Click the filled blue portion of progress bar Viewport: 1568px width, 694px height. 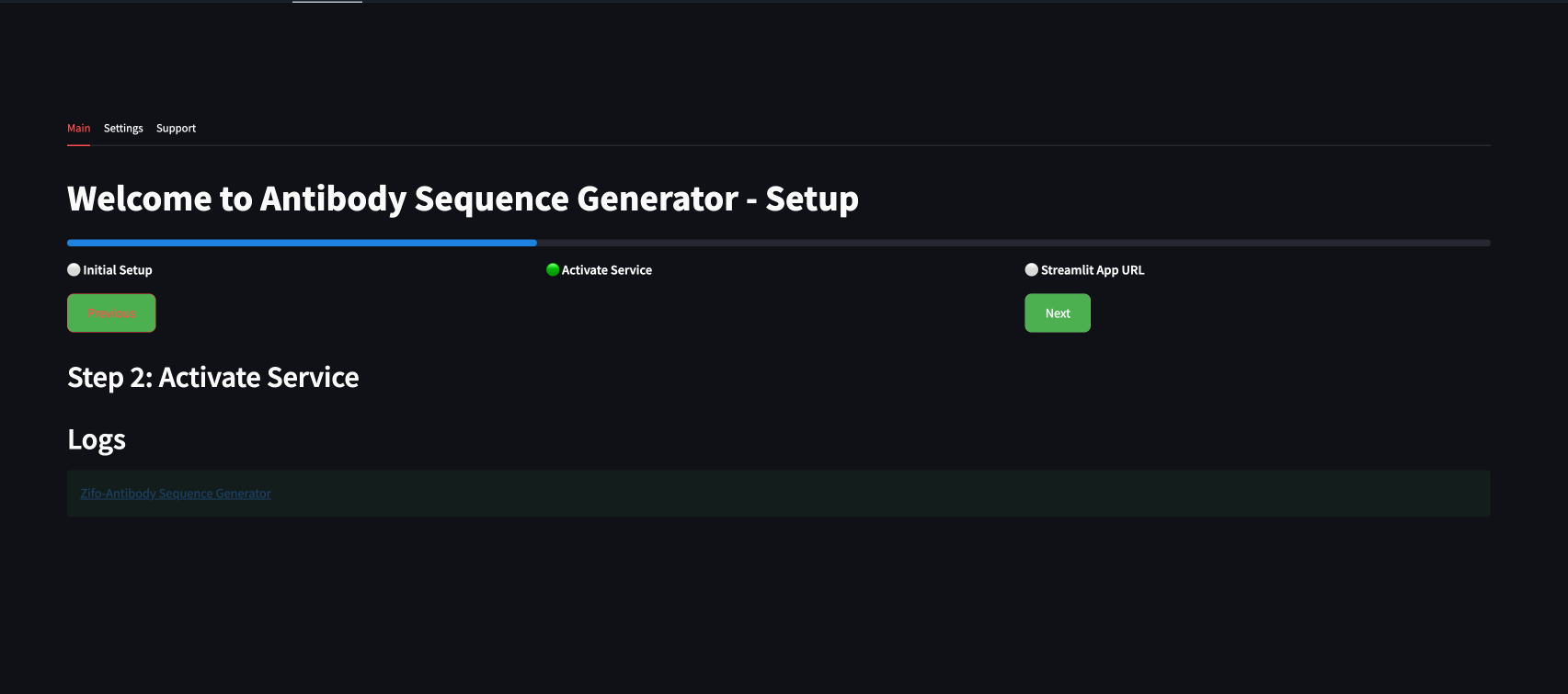coord(301,243)
